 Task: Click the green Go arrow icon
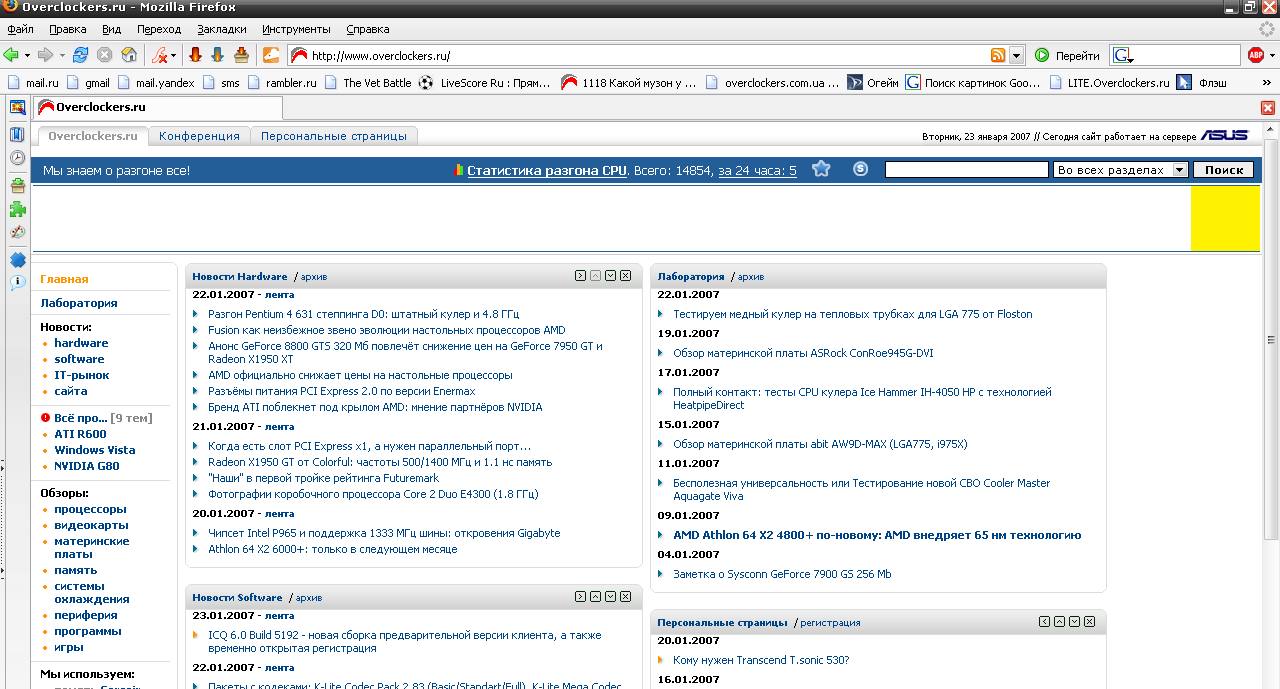pos(1042,56)
